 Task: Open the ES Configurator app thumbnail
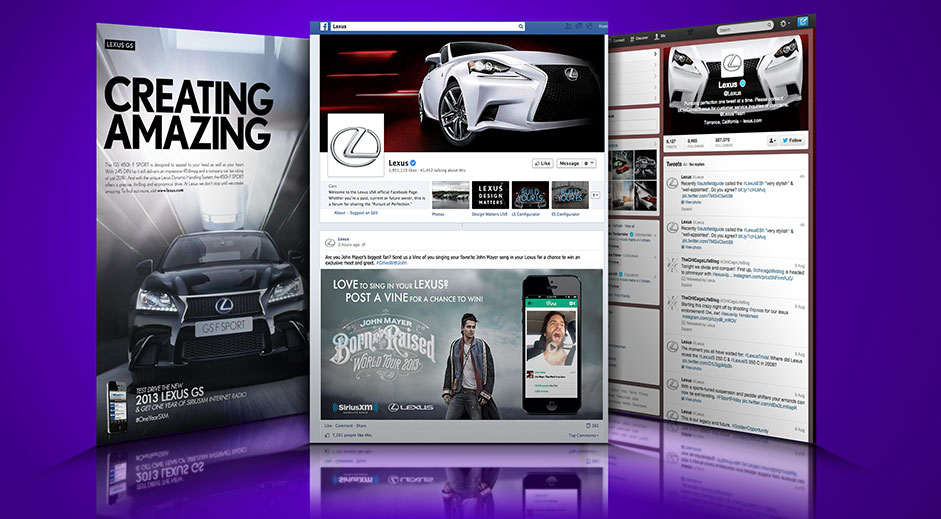click(x=570, y=195)
